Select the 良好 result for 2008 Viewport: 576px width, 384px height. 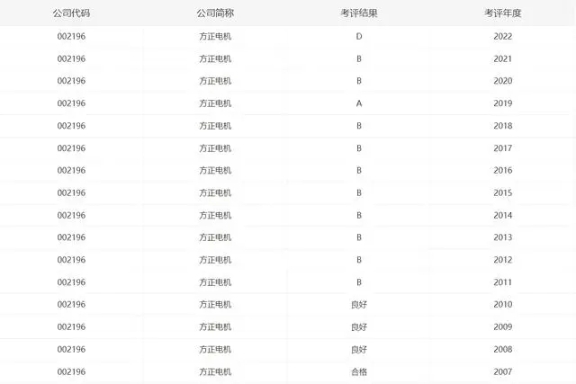click(x=359, y=349)
